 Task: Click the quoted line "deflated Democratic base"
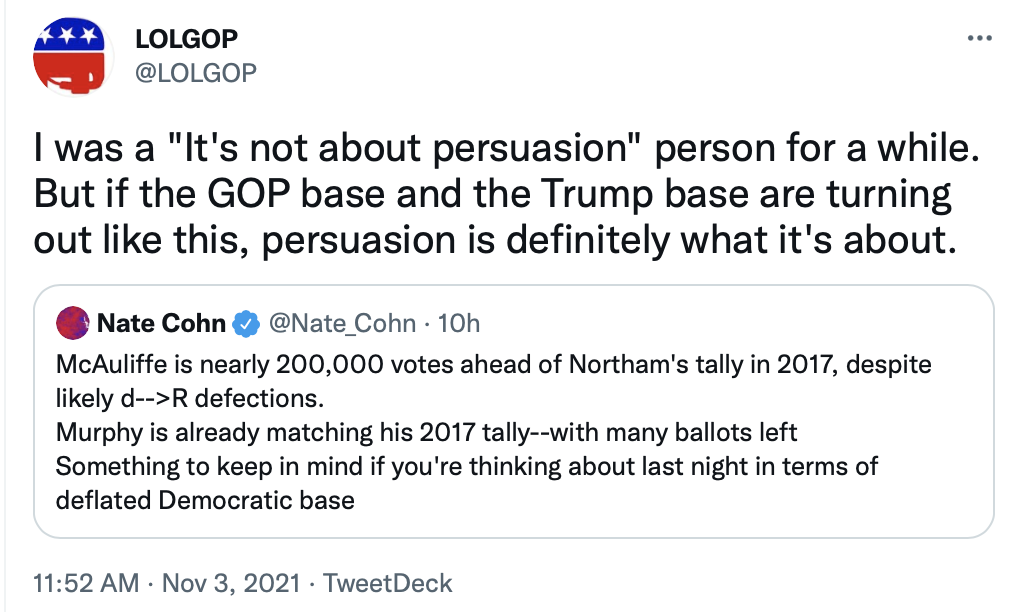click(206, 498)
